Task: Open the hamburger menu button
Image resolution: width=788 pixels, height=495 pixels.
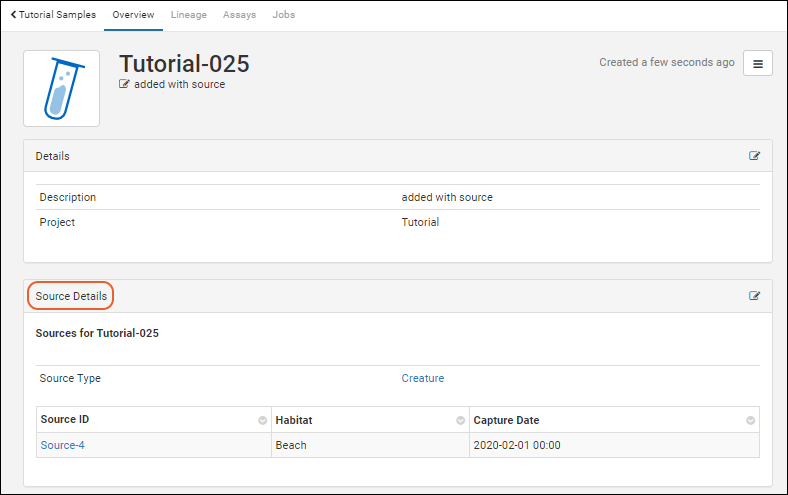Action: point(757,63)
